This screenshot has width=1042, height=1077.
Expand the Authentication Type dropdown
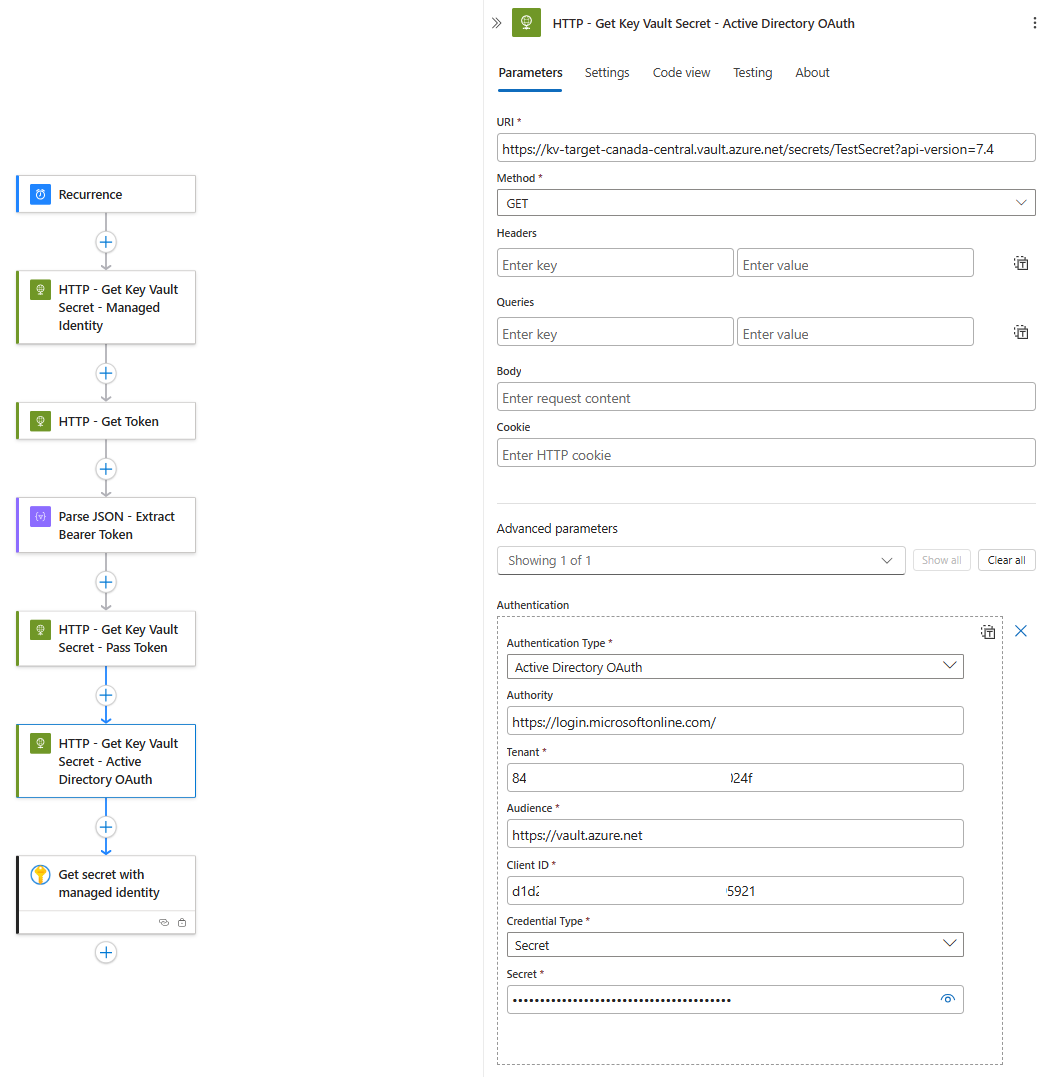[x=734, y=667]
